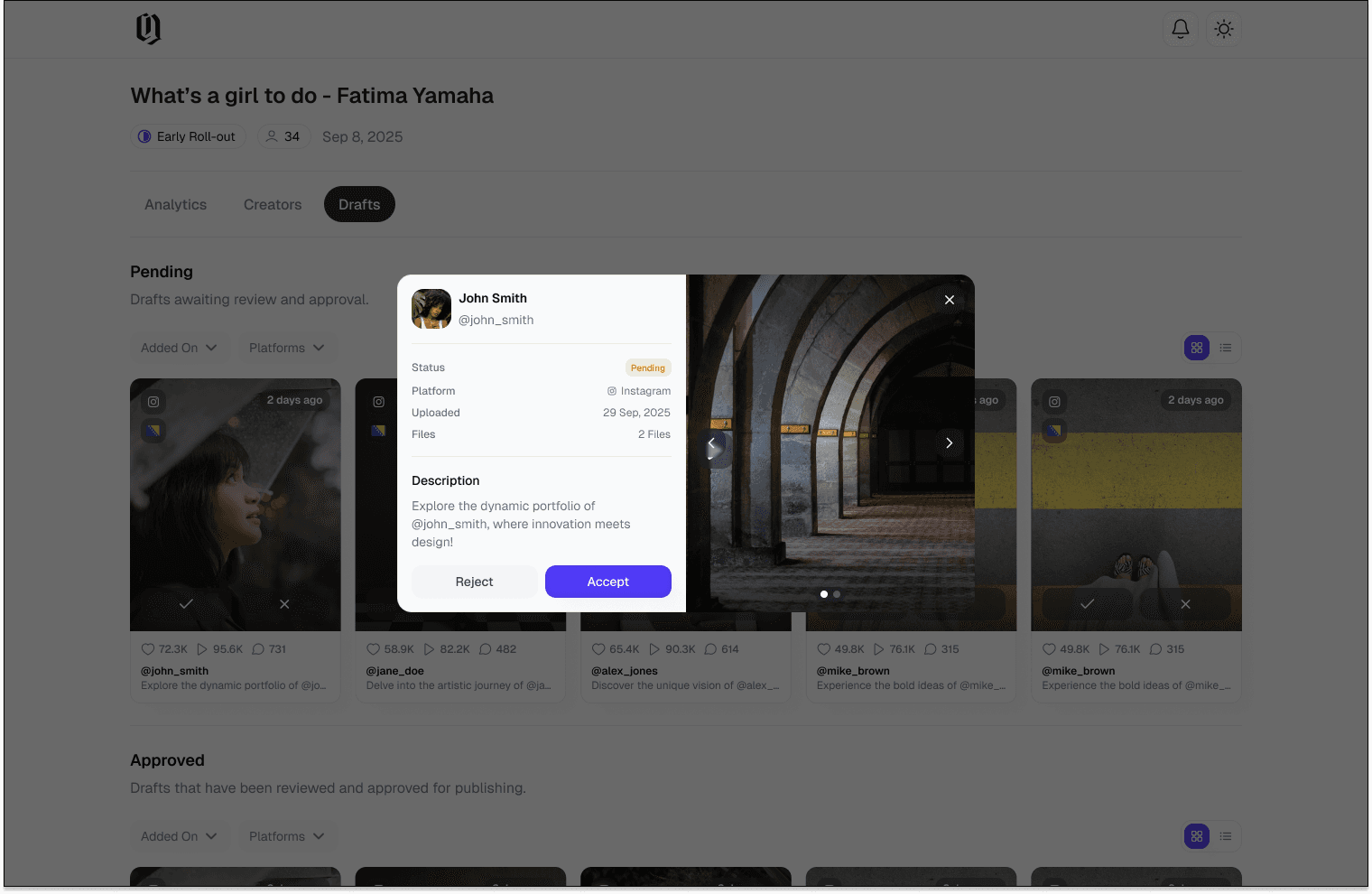
Task: Approve checkmark on @john_smith draft card
Action: [186, 603]
